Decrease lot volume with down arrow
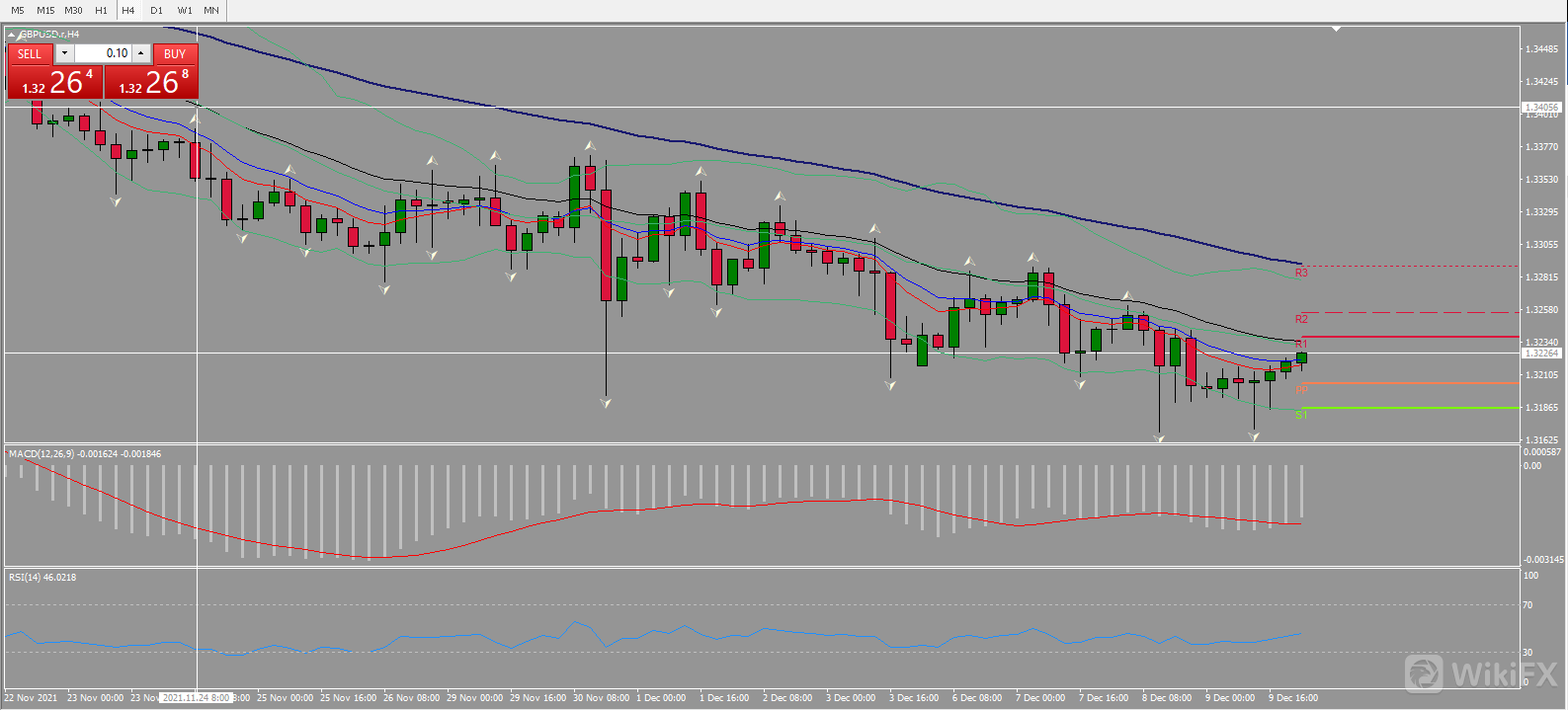Screen dimensions: 1568x710 (x=65, y=53)
